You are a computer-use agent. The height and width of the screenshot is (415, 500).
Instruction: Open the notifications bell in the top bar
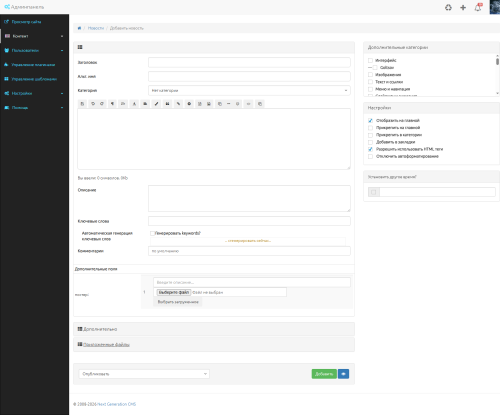(x=478, y=7)
